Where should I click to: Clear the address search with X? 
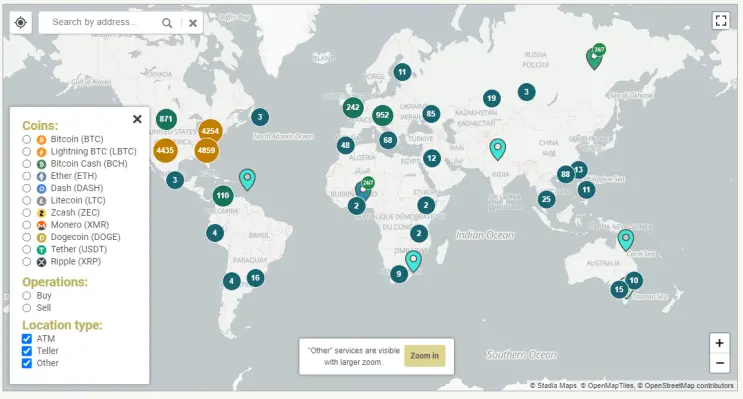pyautogui.click(x=193, y=23)
